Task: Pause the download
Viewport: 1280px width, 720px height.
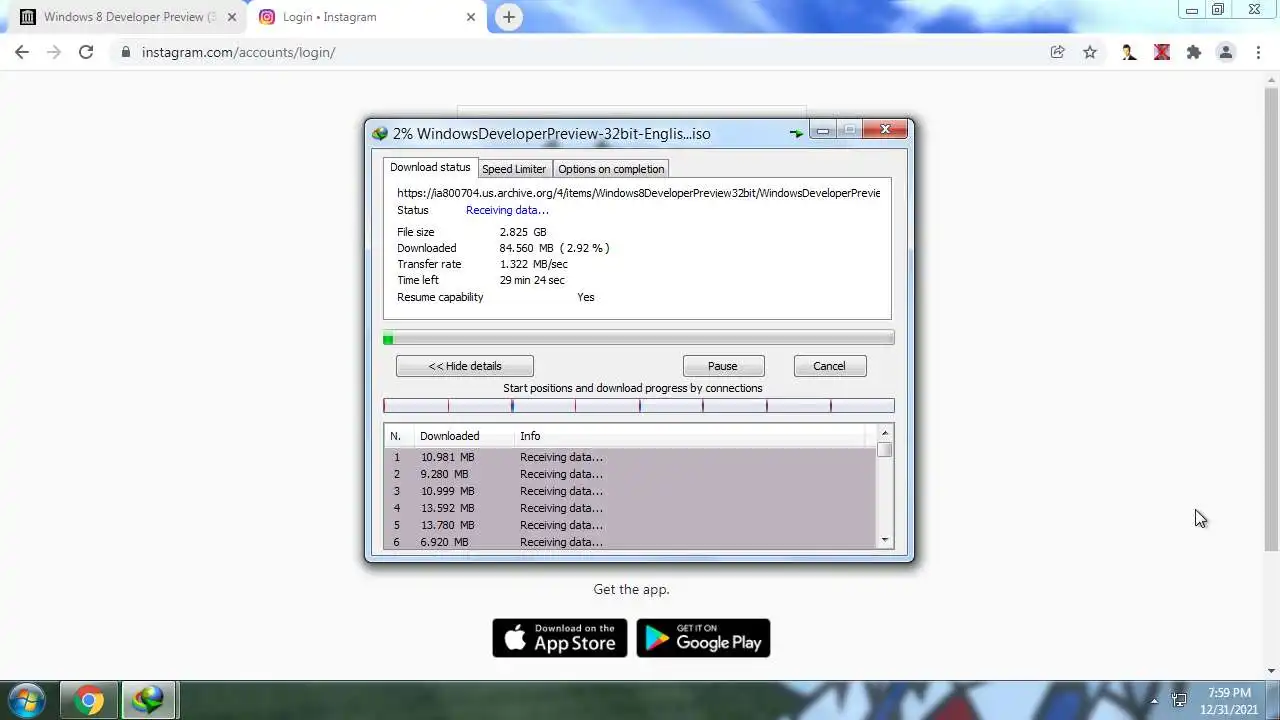Action: (723, 366)
